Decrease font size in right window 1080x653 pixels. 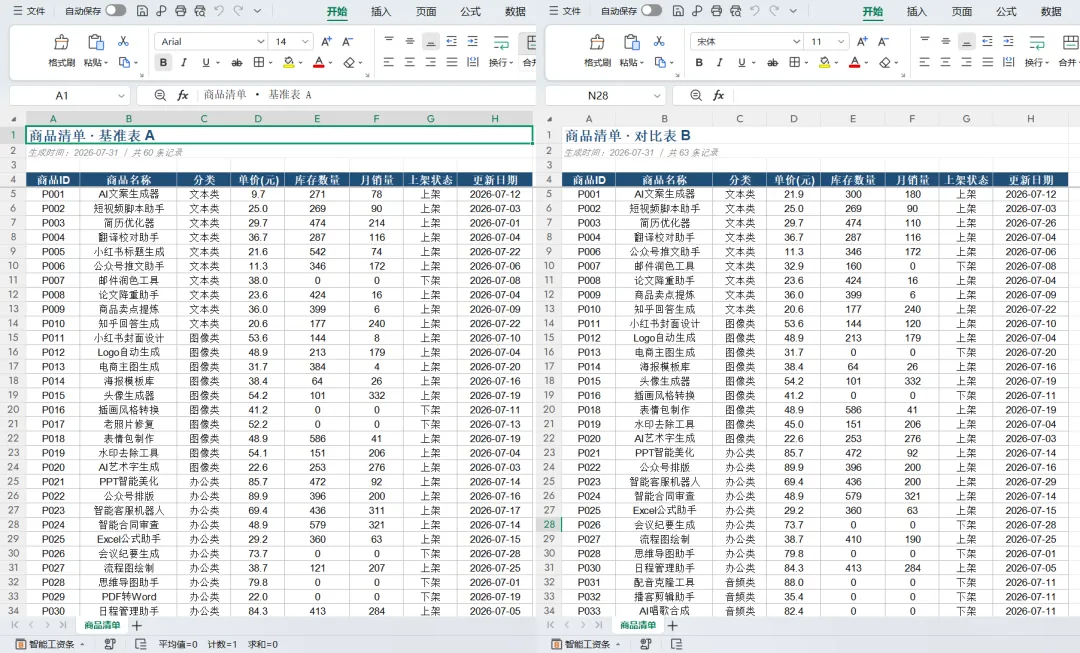884,41
